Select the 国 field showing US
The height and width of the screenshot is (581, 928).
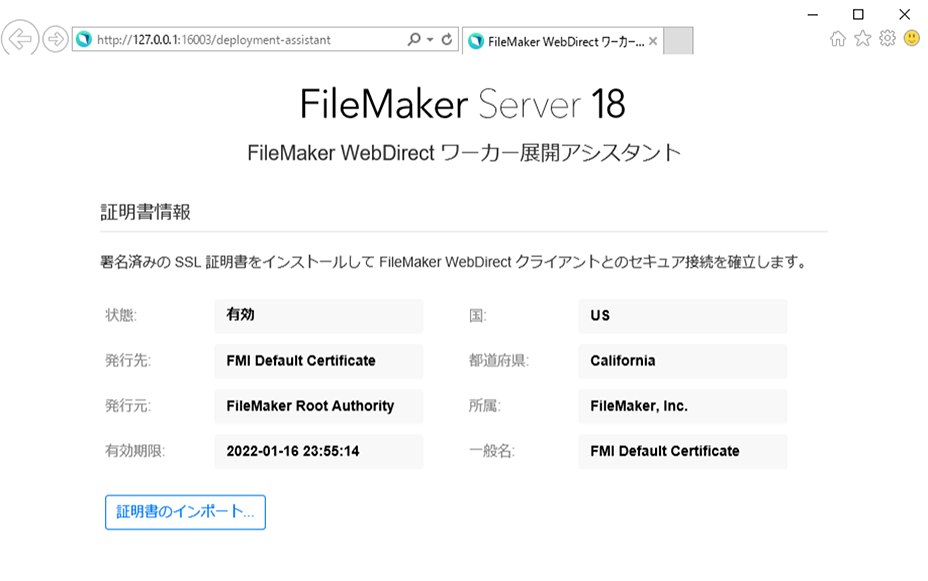[x=682, y=315]
